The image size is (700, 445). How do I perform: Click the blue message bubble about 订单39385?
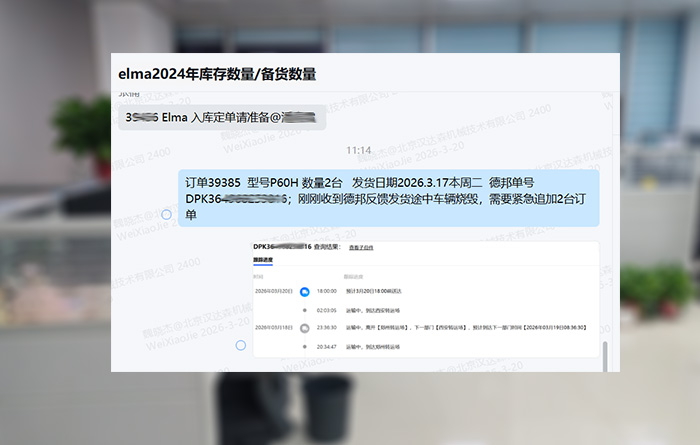[x=389, y=198]
